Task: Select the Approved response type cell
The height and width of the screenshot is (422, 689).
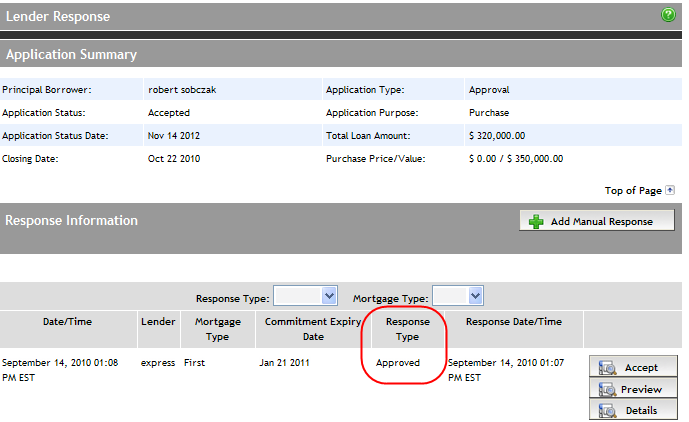Action: pyautogui.click(x=398, y=363)
